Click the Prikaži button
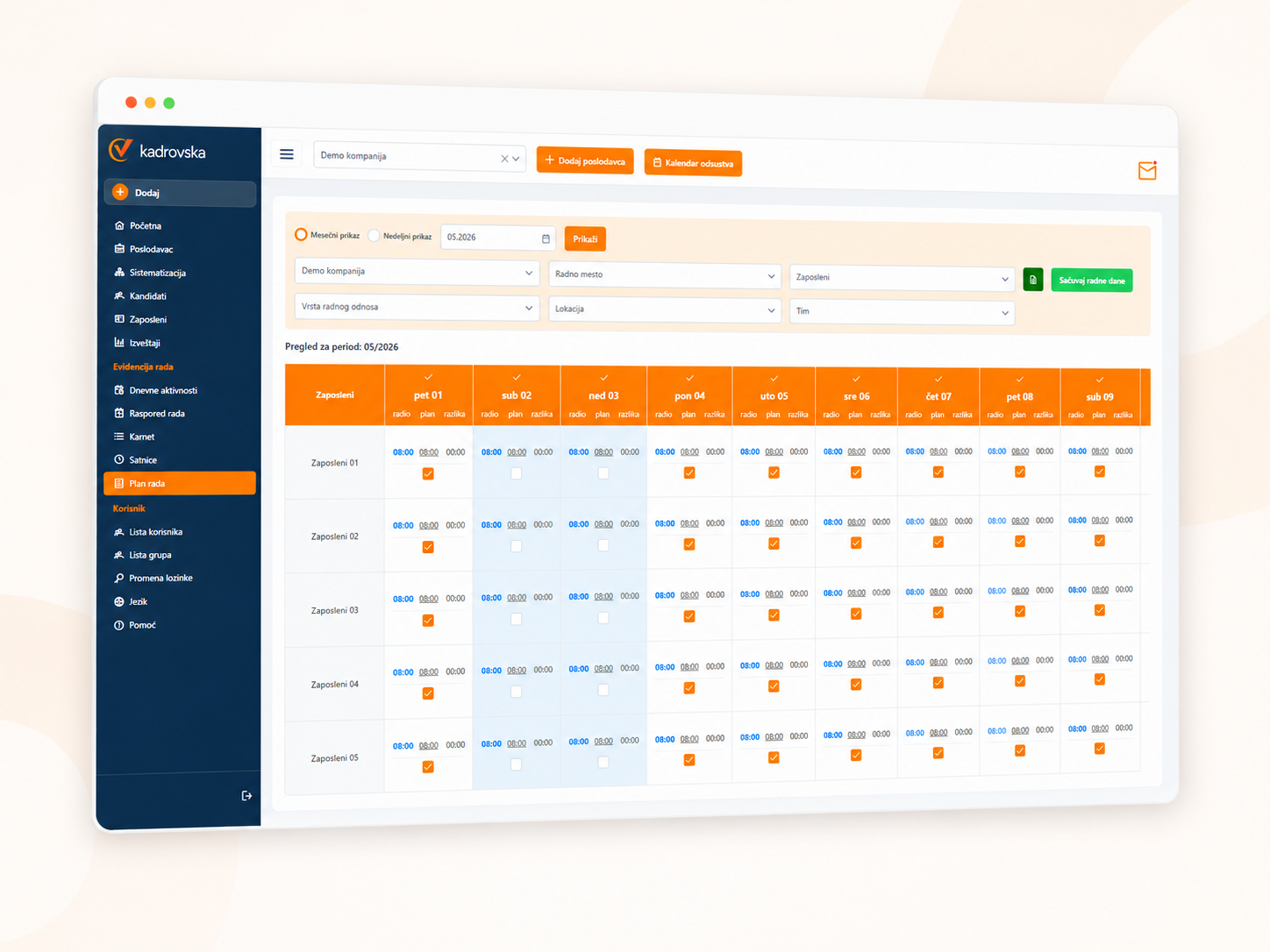This screenshot has width=1270, height=952. tap(585, 239)
